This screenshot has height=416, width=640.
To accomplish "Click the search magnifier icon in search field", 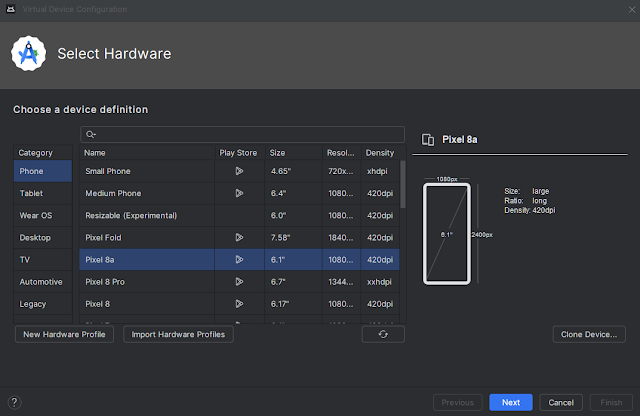I will tap(91, 134).
